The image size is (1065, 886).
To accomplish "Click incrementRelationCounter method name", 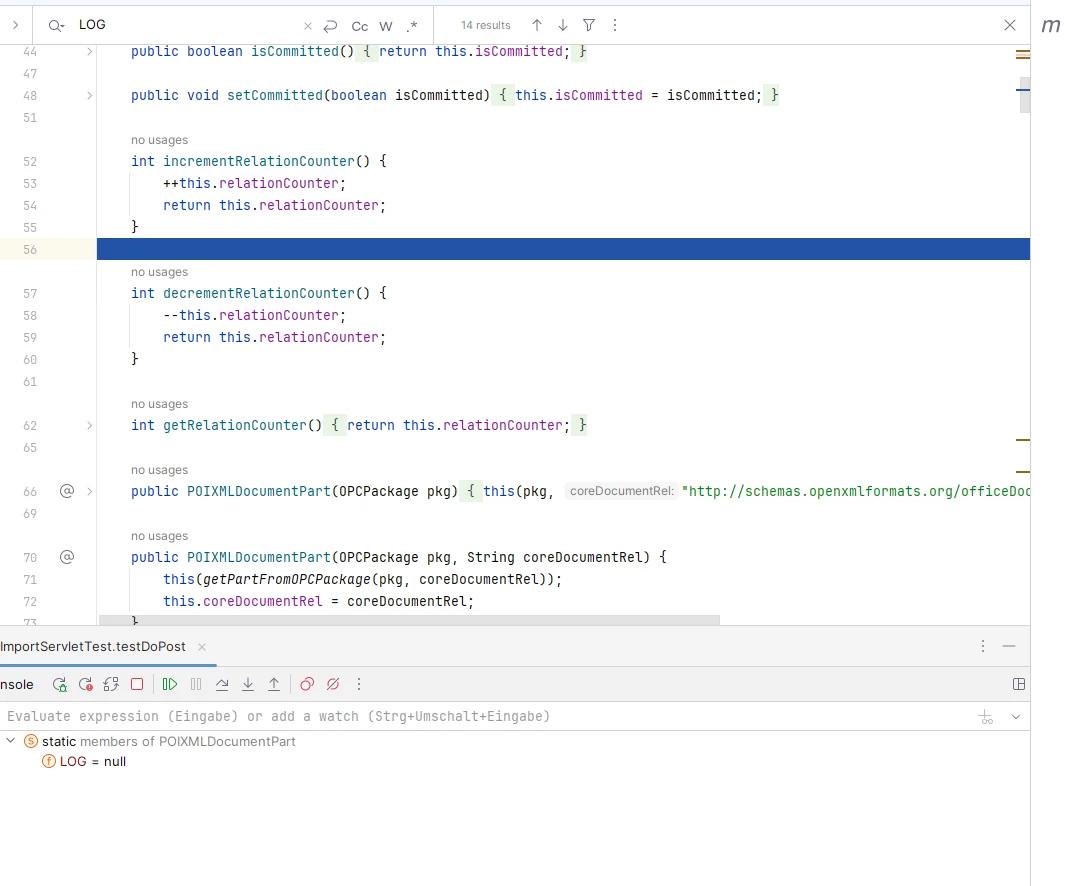I will pos(259,162).
